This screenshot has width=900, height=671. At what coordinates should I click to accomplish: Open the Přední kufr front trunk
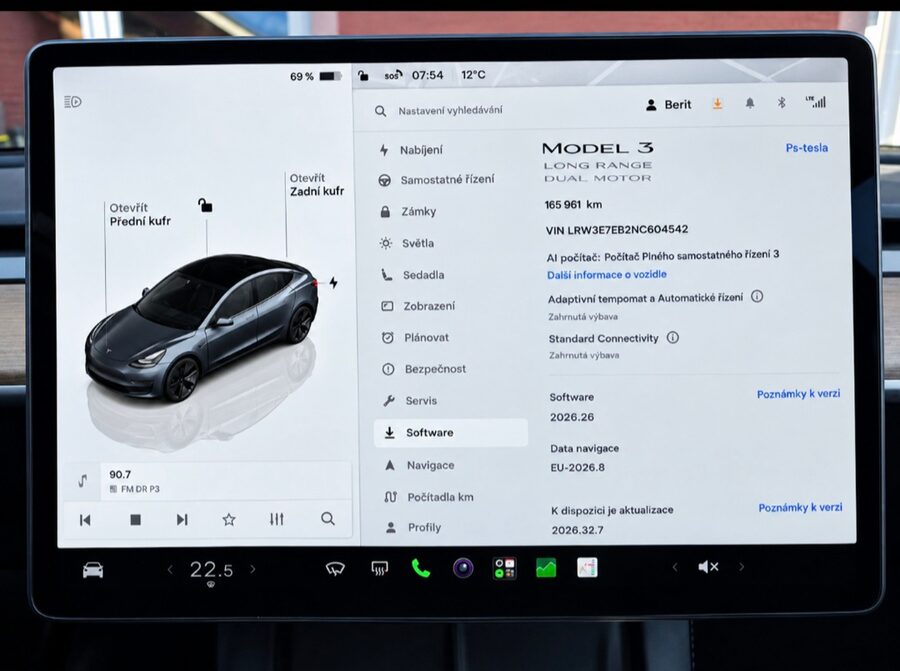[x=139, y=215]
